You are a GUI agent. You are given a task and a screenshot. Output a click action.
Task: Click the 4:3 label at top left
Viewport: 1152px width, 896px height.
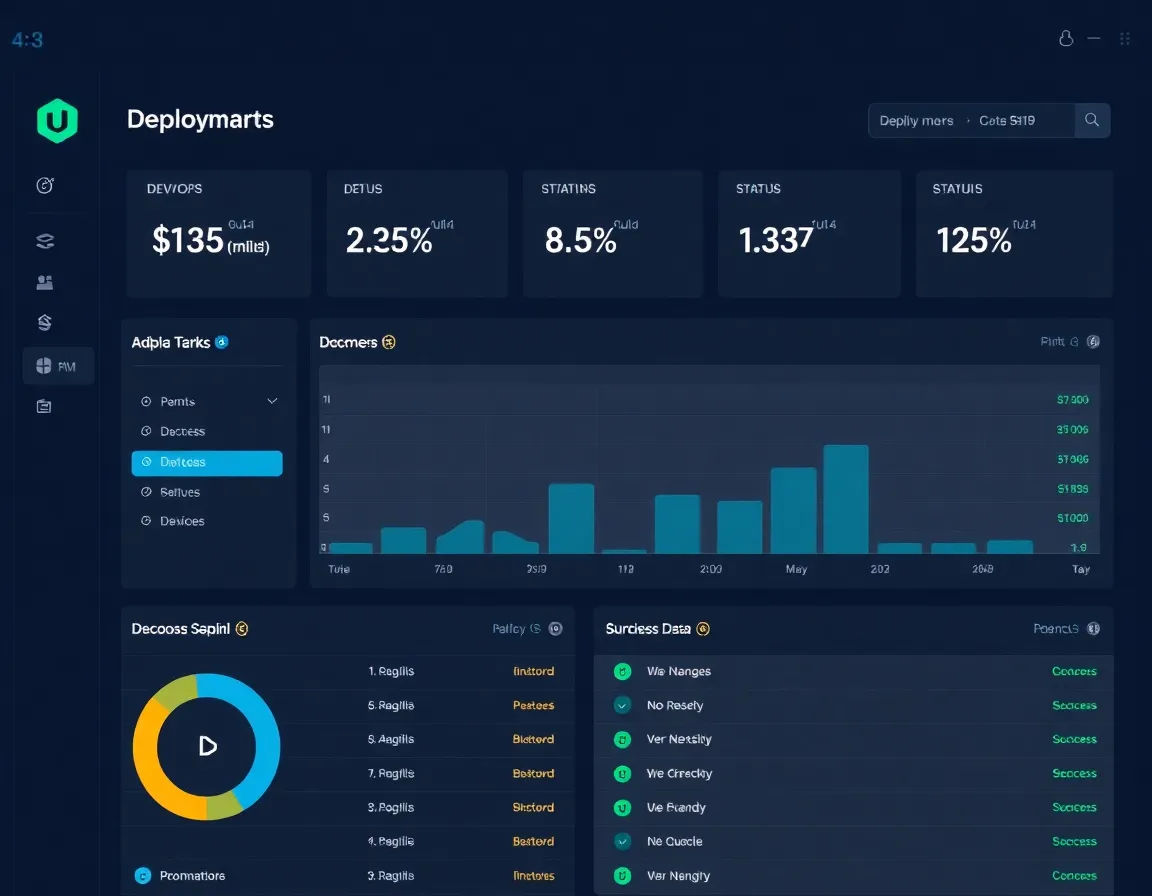pos(27,40)
